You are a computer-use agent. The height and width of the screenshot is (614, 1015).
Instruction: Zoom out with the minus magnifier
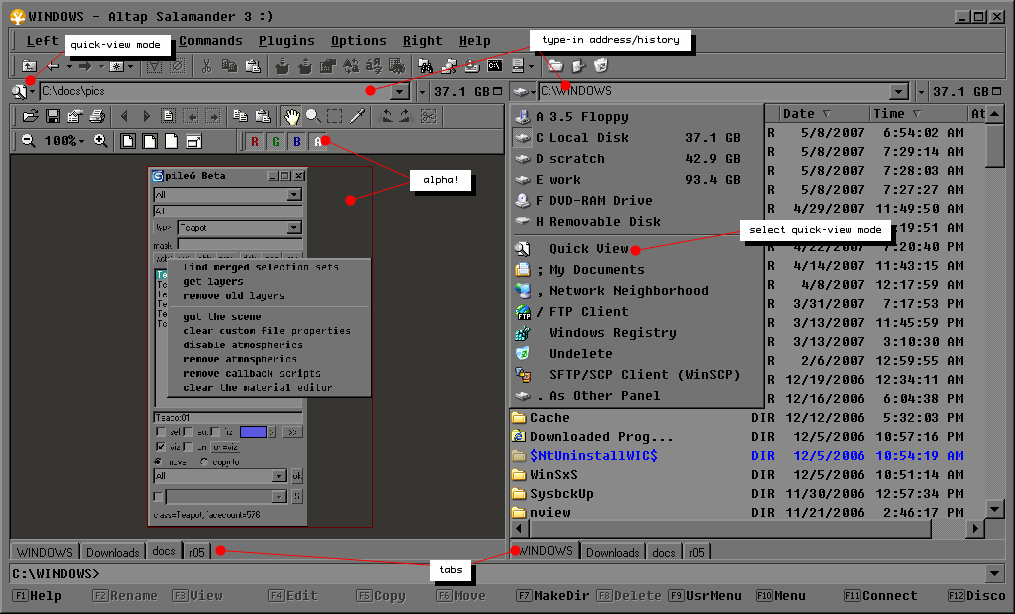coord(28,141)
